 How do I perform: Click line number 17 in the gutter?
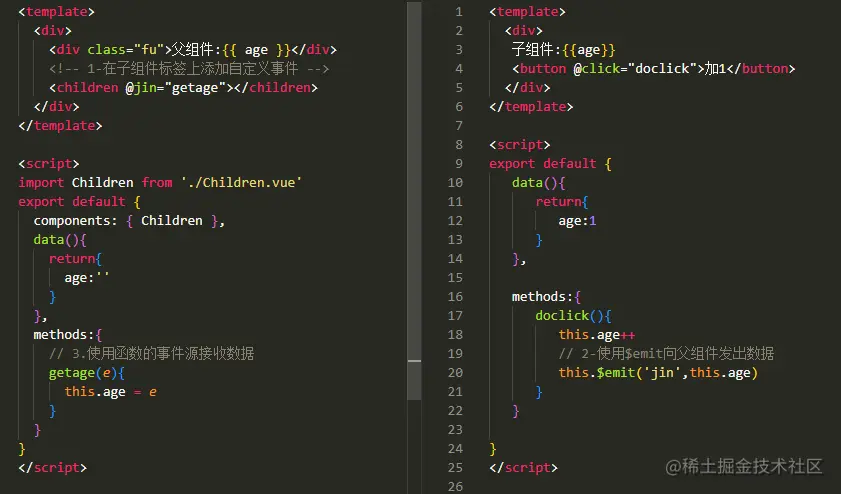[455, 316]
